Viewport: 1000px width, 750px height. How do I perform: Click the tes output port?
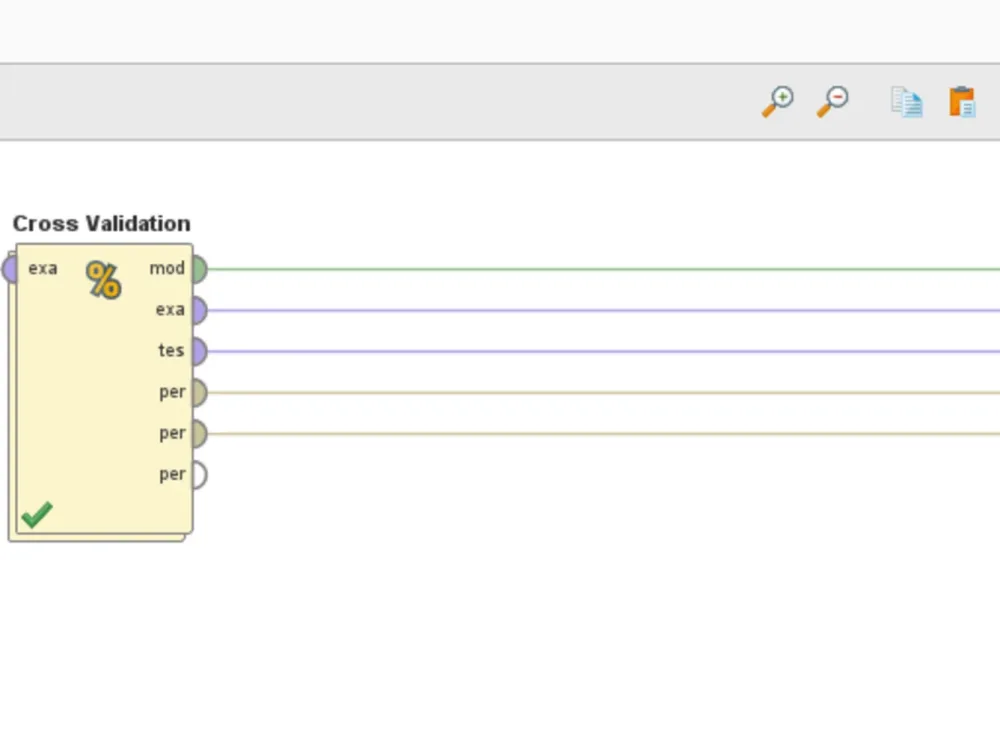point(200,351)
